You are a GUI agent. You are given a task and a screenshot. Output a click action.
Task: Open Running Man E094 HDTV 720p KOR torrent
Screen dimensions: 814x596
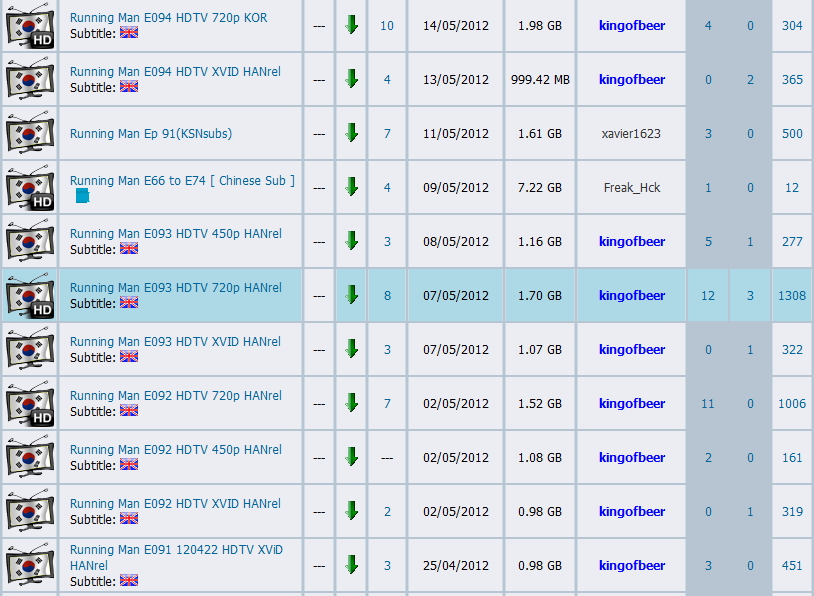[168, 18]
